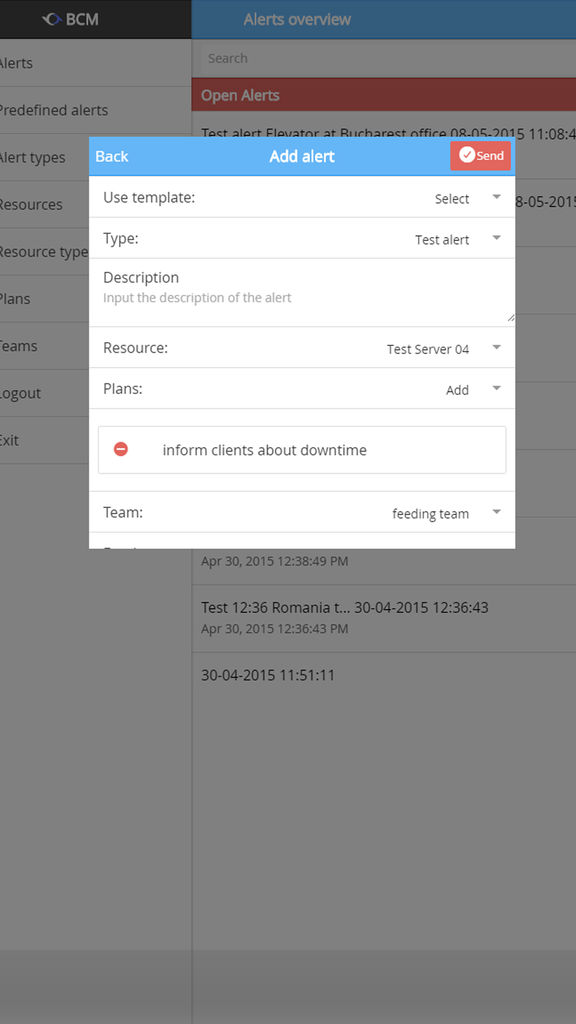576x1024 pixels.
Task: Click the Description text area
Action: pos(302,293)
